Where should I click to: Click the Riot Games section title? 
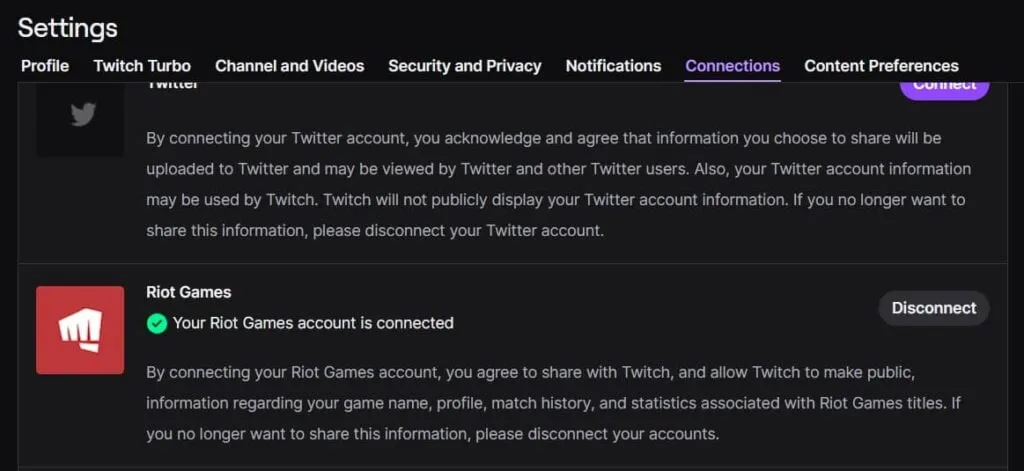[188, 292]
